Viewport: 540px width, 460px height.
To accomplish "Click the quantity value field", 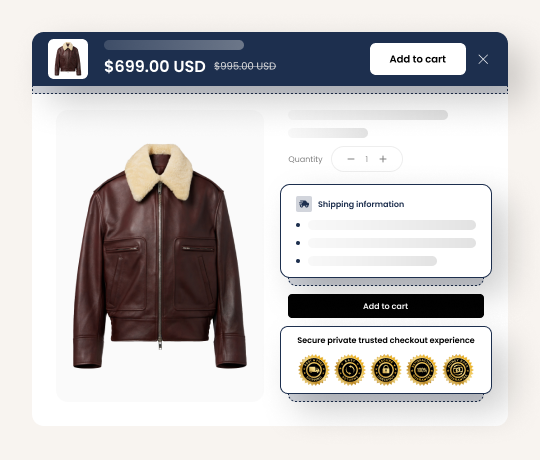I will pos(367,159).
